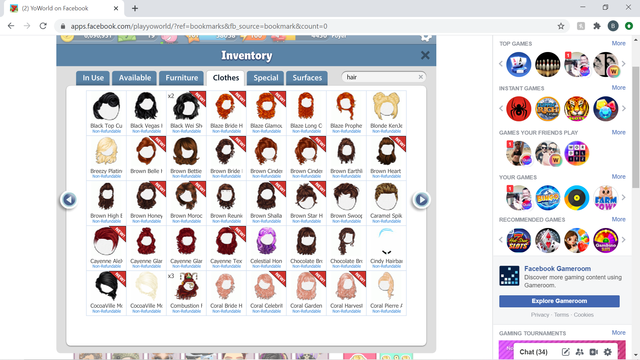Open chat settings gear icon

[608, 352]
